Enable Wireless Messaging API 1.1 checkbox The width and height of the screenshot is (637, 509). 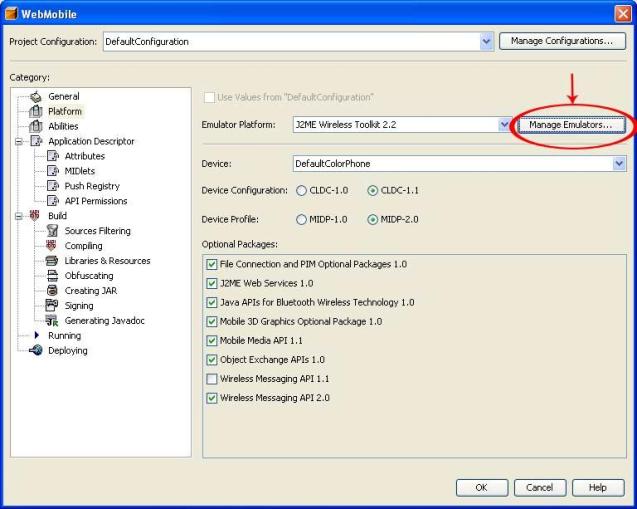click(x=211, y=379)
